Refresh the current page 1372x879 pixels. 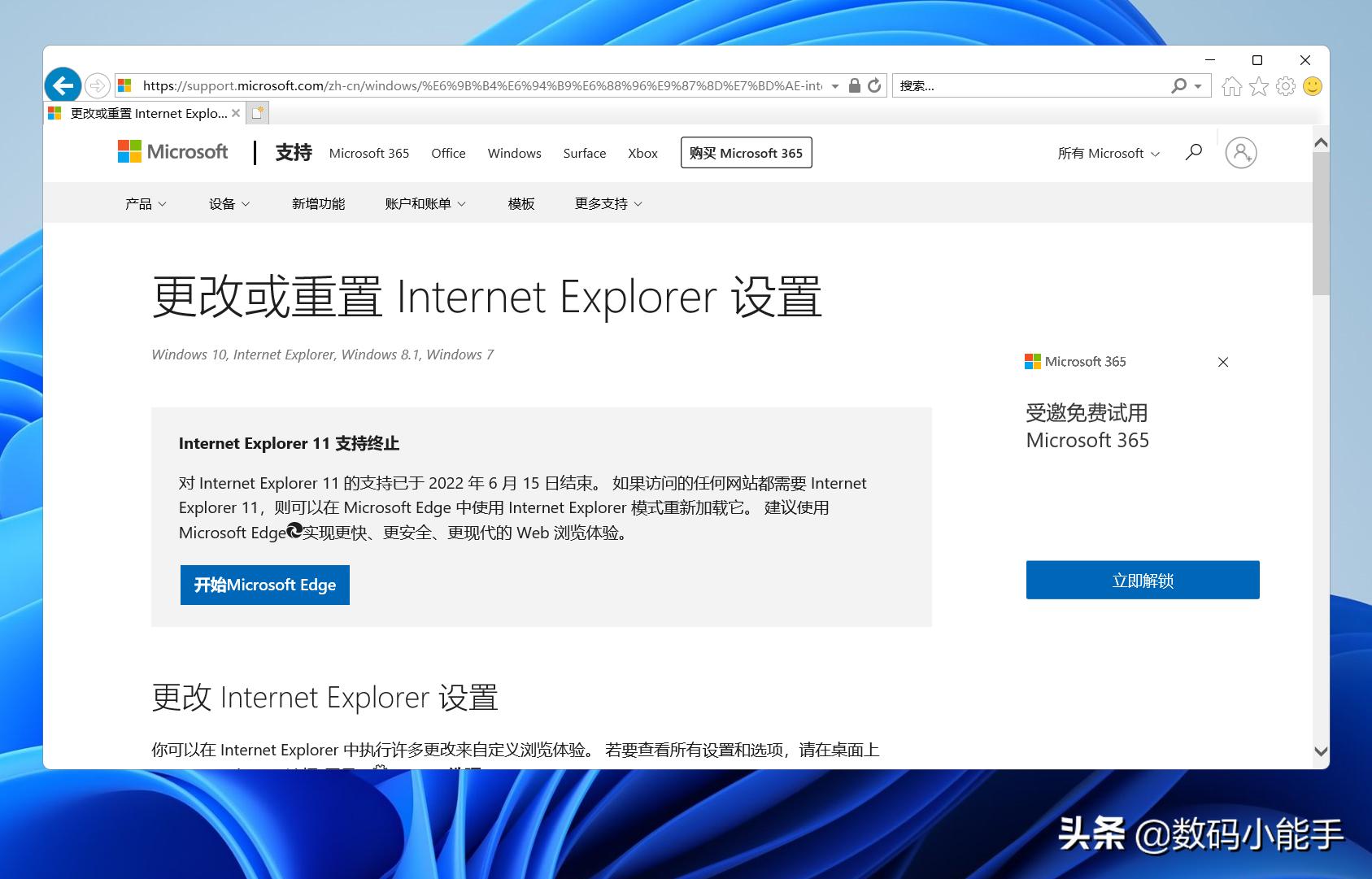(873, 85)
